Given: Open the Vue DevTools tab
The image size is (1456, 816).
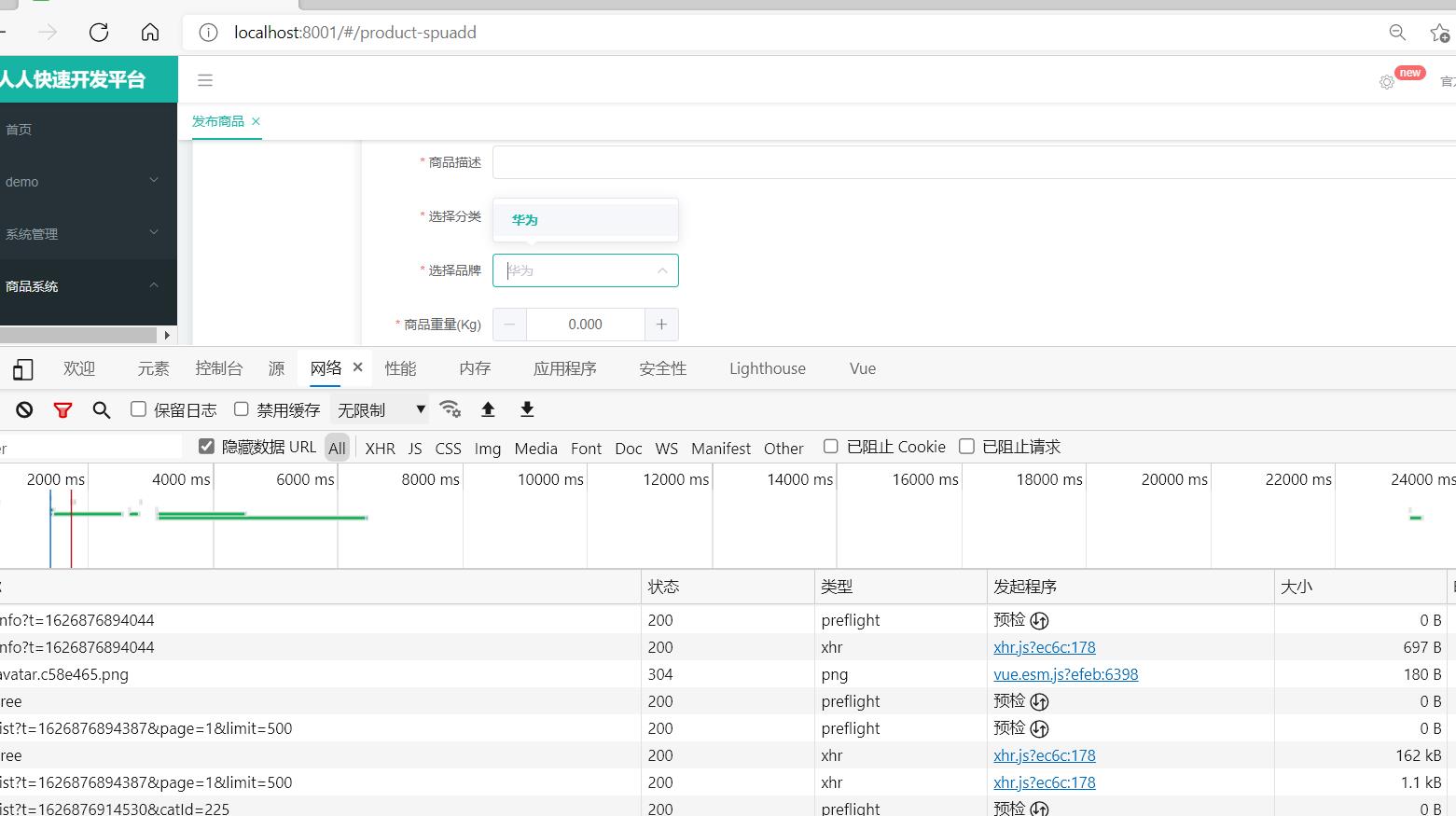Looking at the screenshot, I should click(x=863, y=368).
